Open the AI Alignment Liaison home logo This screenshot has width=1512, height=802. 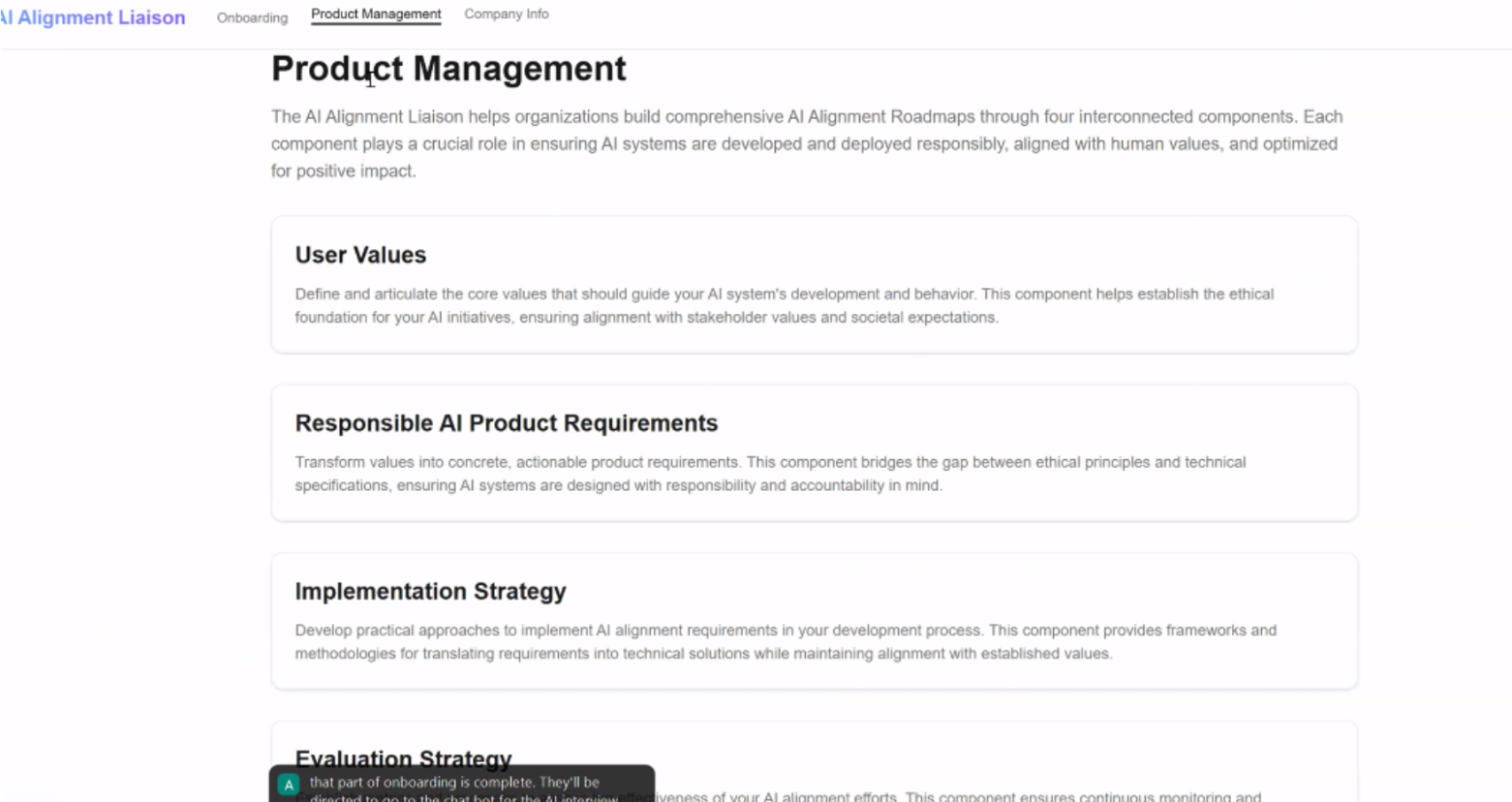click(x=93, y=17)
